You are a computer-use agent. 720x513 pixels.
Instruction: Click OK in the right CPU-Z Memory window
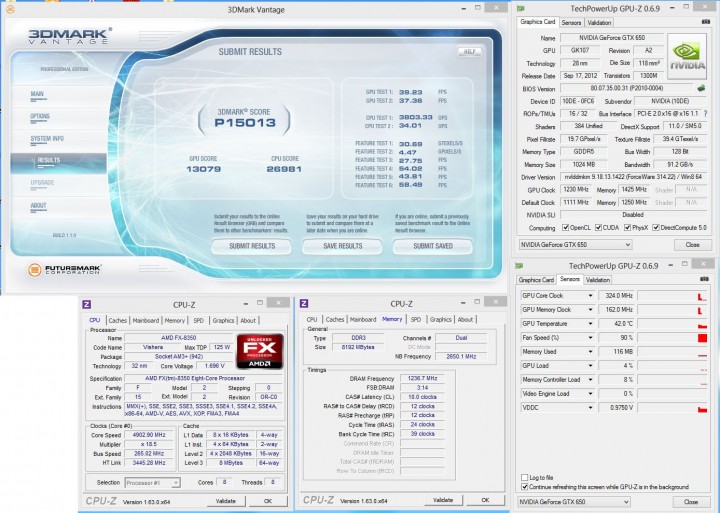pyautogui.click(x=485, y=500)
